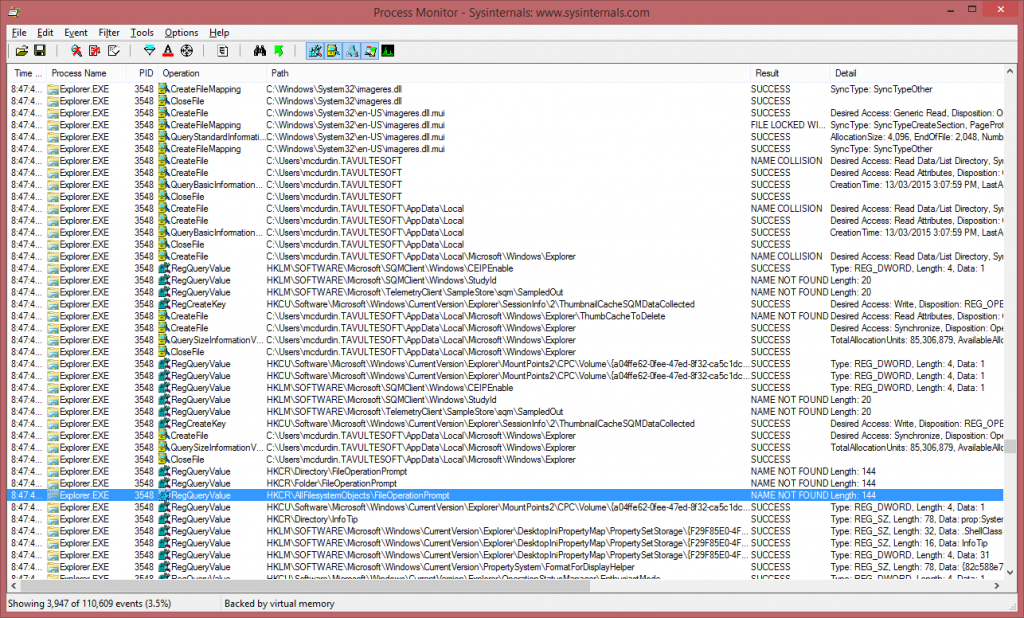Open the Help menu
This screenshot has width=1024, height=618.
(x=219, y=33)
